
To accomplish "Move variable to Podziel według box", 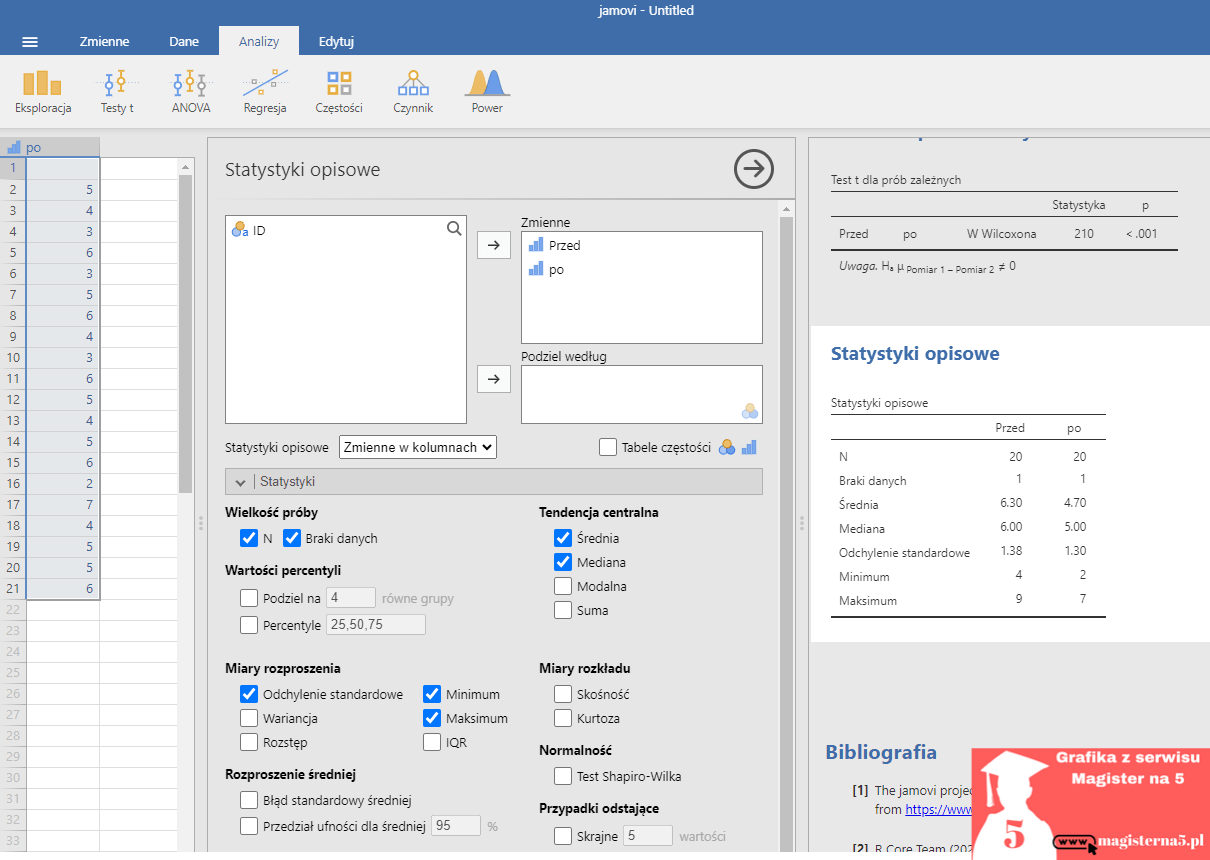I will pyautogui.click(x=494, y=379).
